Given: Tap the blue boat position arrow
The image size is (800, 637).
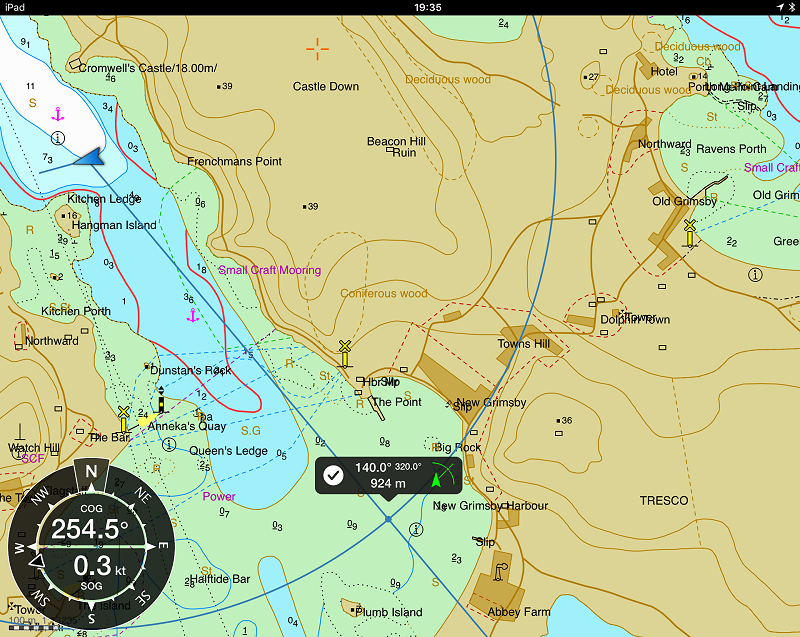Looking at the screenshot, I should [90, 158].
